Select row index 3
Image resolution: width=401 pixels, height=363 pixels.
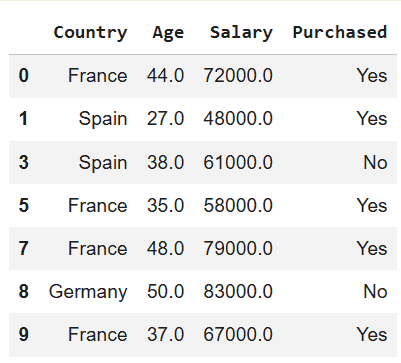pos(24,162)
